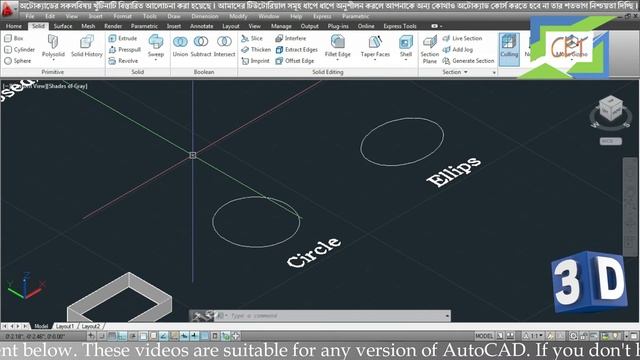Screen dimensions: 640x360
Task: Apply the Union boolean operation
Action: [x=180, y=46]
